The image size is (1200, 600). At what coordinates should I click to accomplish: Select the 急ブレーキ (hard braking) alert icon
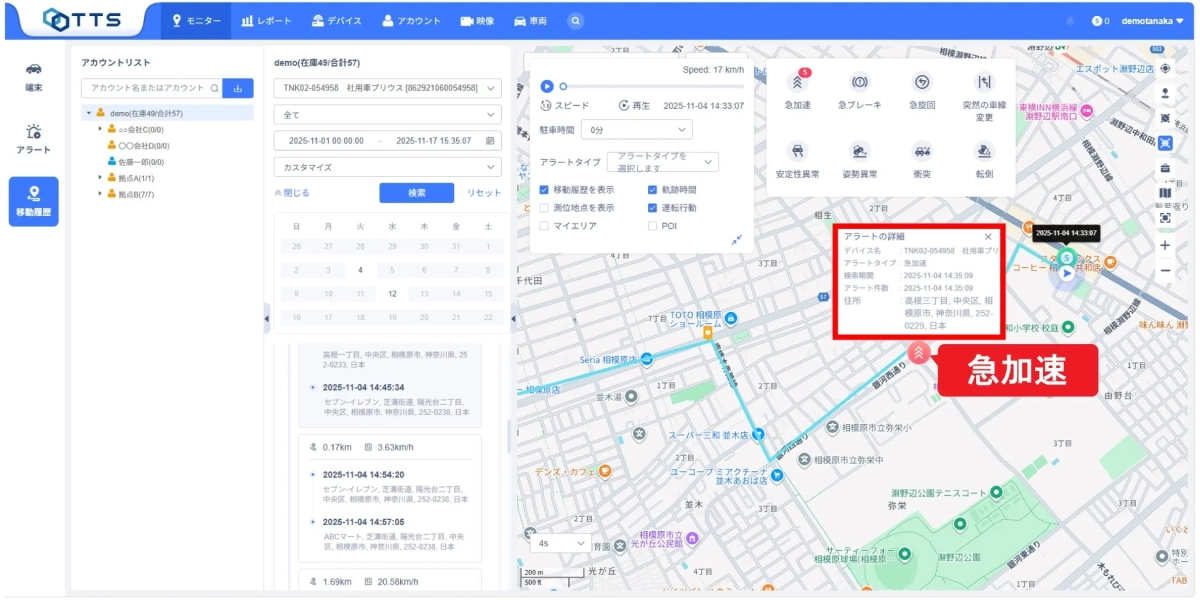point(860,80)
